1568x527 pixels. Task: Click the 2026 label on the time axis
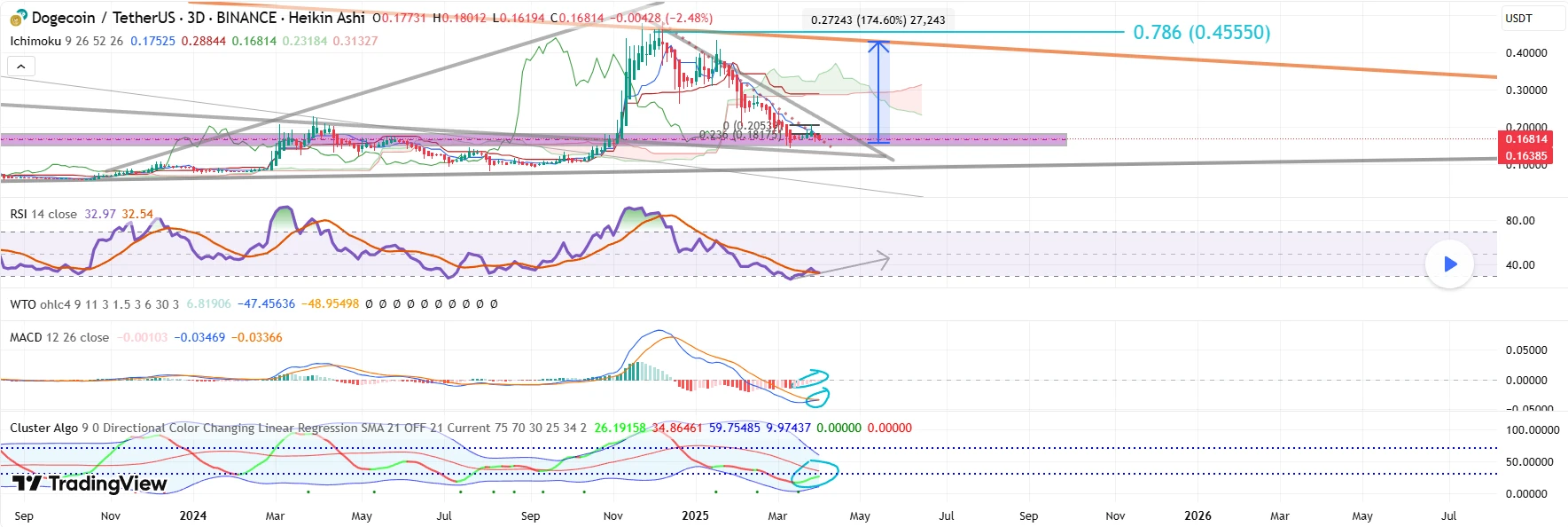[x=1197, y=515]
